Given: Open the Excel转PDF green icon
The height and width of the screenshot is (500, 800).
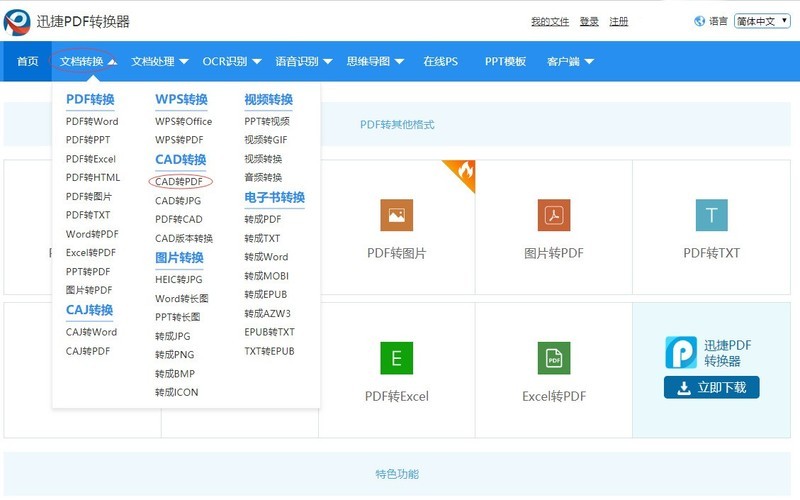Looking at the screenshot, I should pos(554,358).
